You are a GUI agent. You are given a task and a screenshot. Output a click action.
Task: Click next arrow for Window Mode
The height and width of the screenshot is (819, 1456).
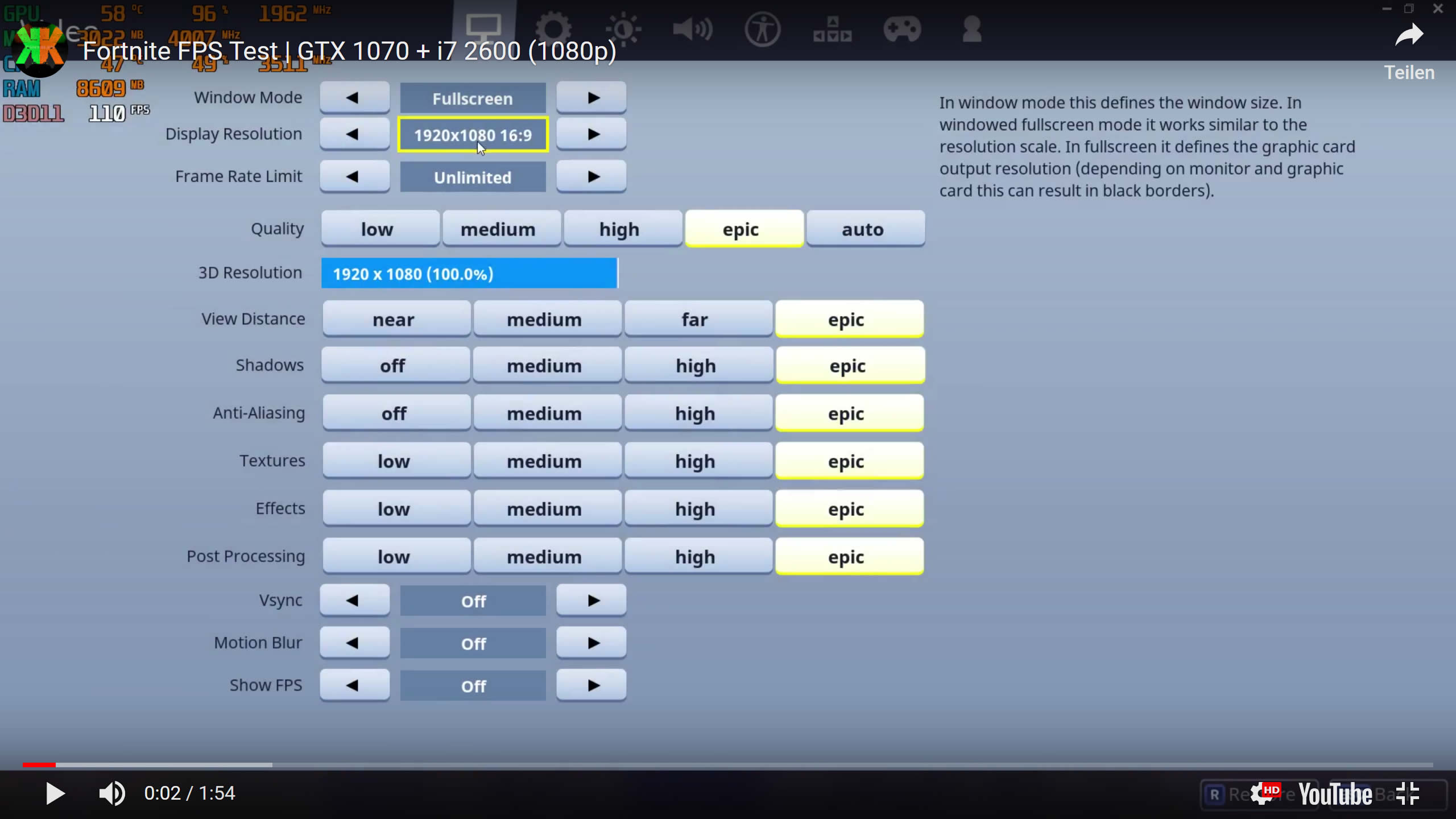click(x=591, y=98)
